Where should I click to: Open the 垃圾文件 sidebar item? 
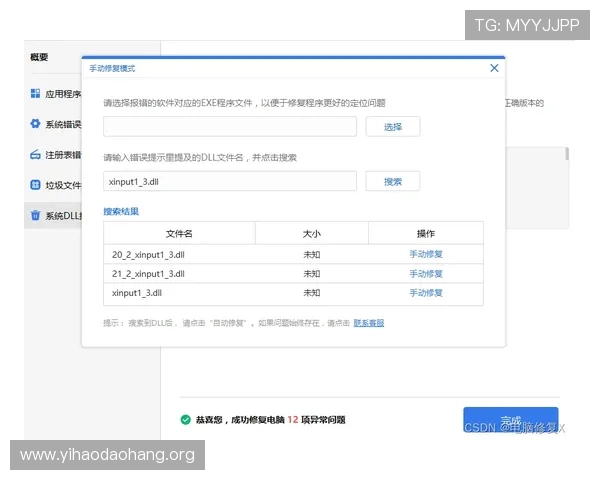click(x=55, y=185)
